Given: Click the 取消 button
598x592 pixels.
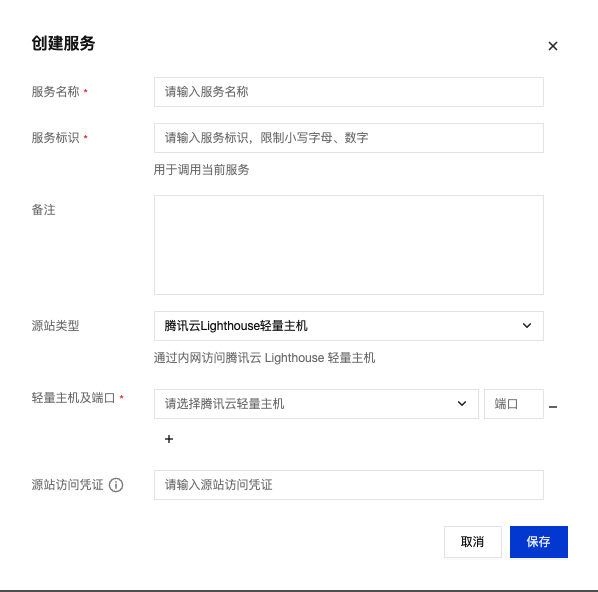Looking at the screenshot, I should (x=473, y=542).
